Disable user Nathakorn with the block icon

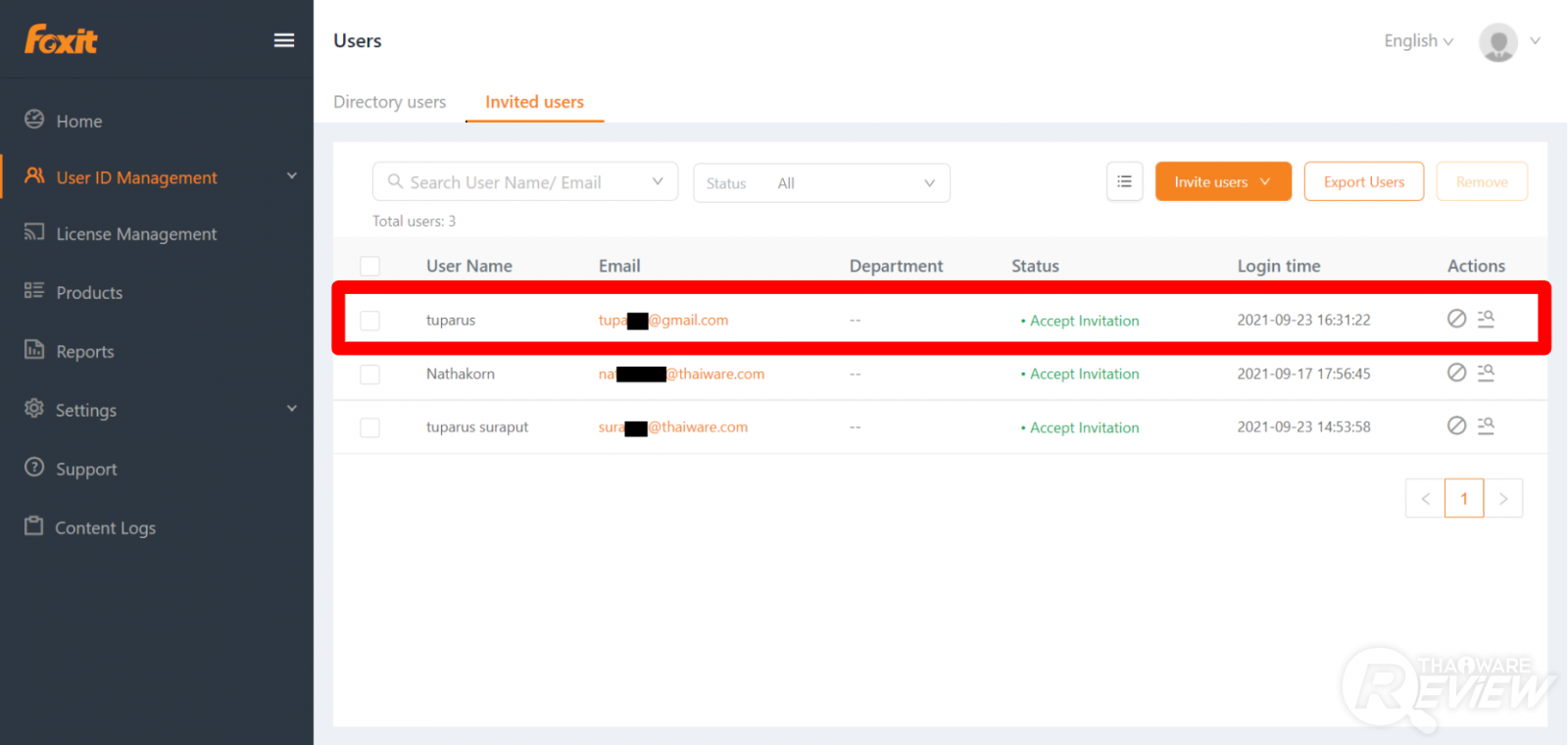(1456, 372)
